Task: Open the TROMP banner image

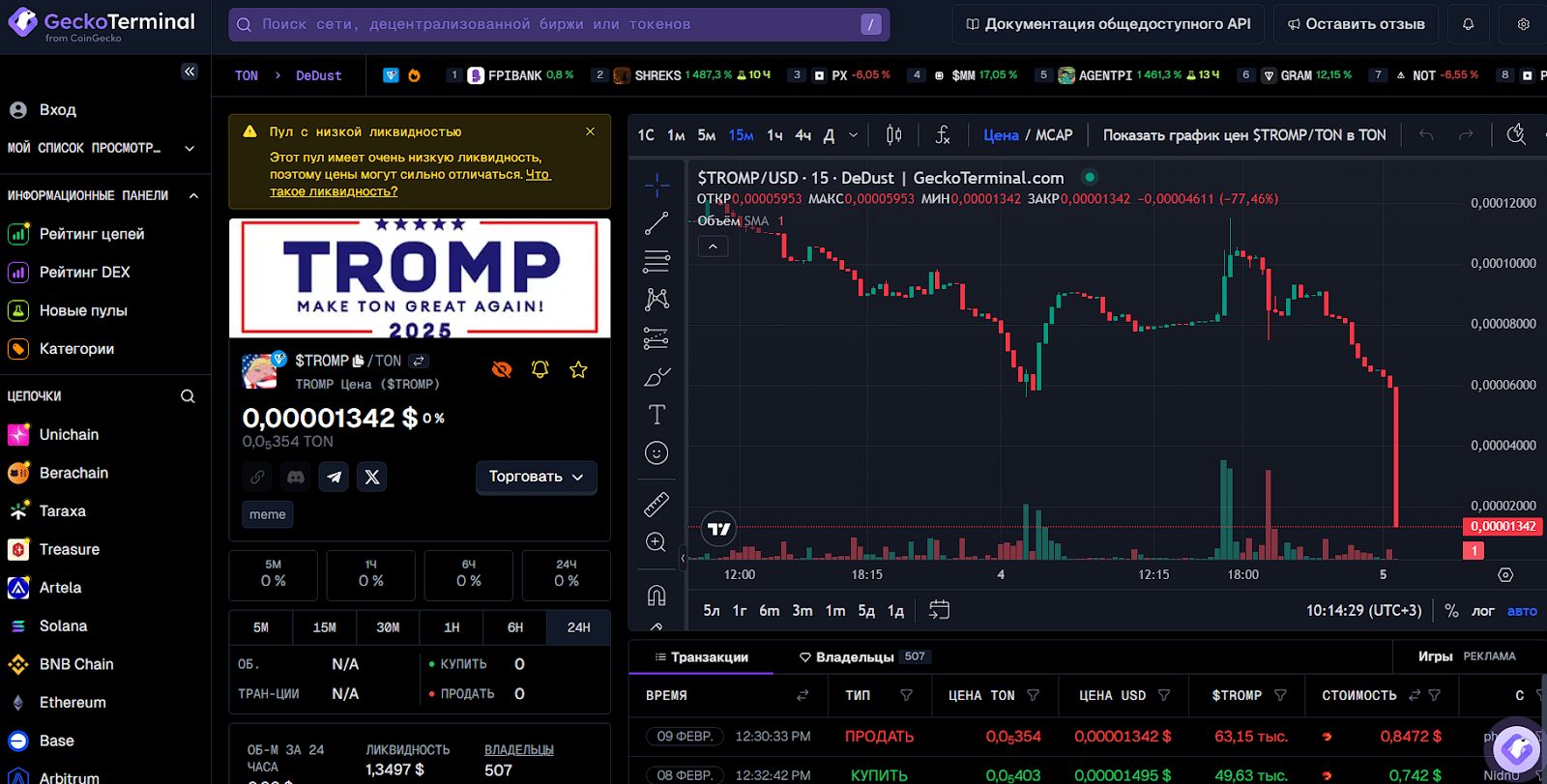Action: [x=420, y=277]
